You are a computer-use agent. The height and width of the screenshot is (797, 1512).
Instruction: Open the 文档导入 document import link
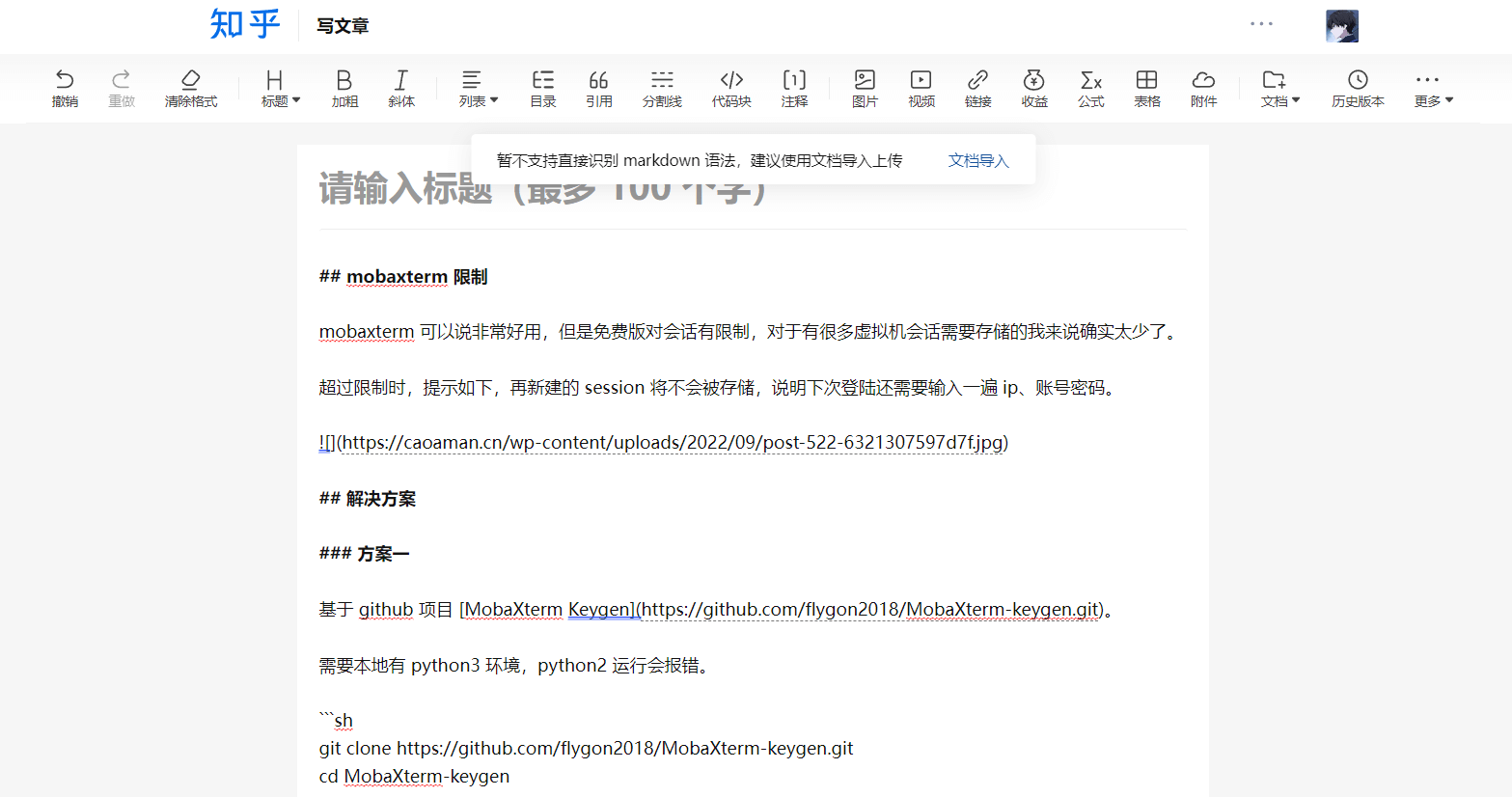click(x=977, y=160)
